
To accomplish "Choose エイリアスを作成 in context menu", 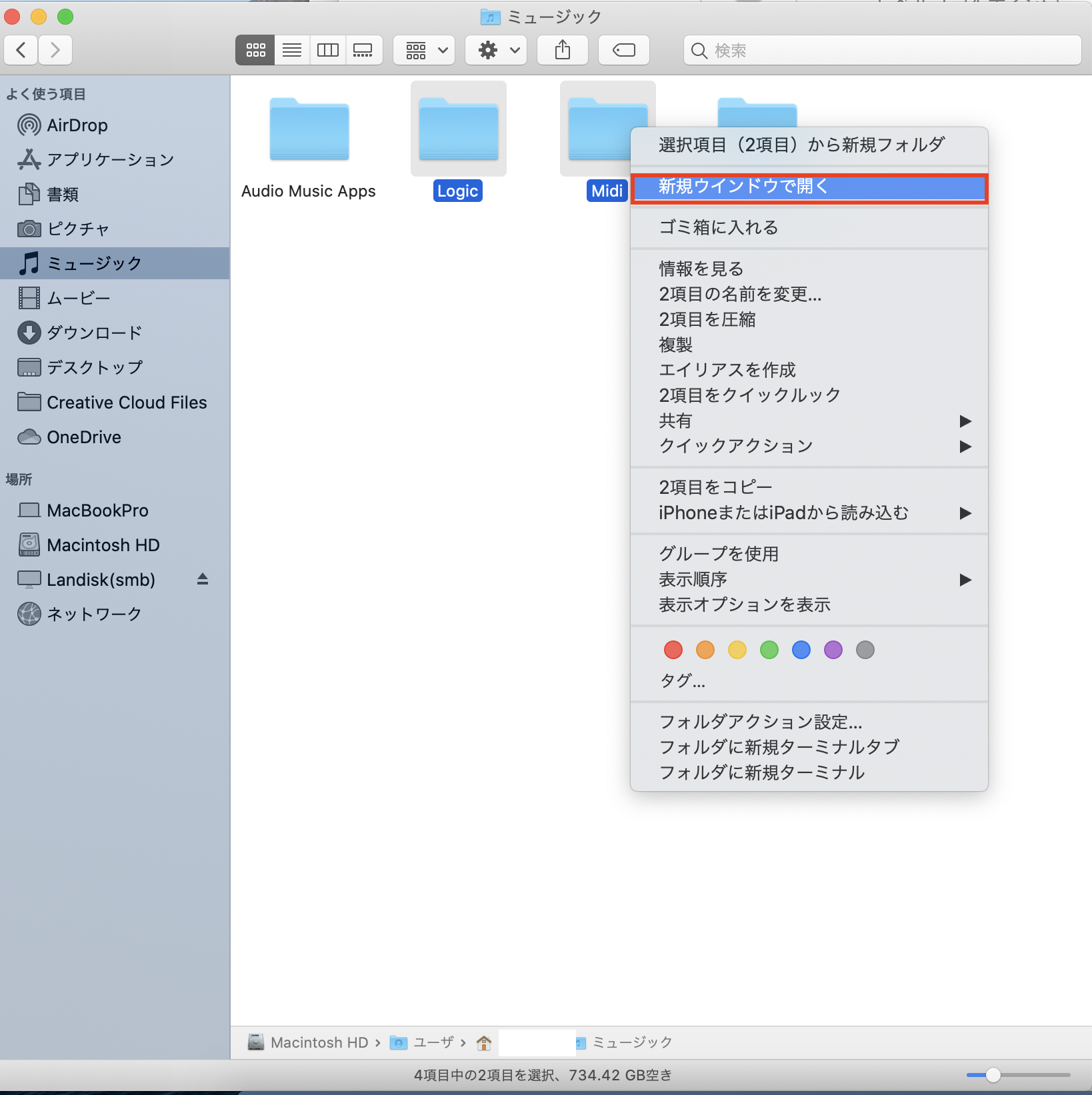I will 809,371.
